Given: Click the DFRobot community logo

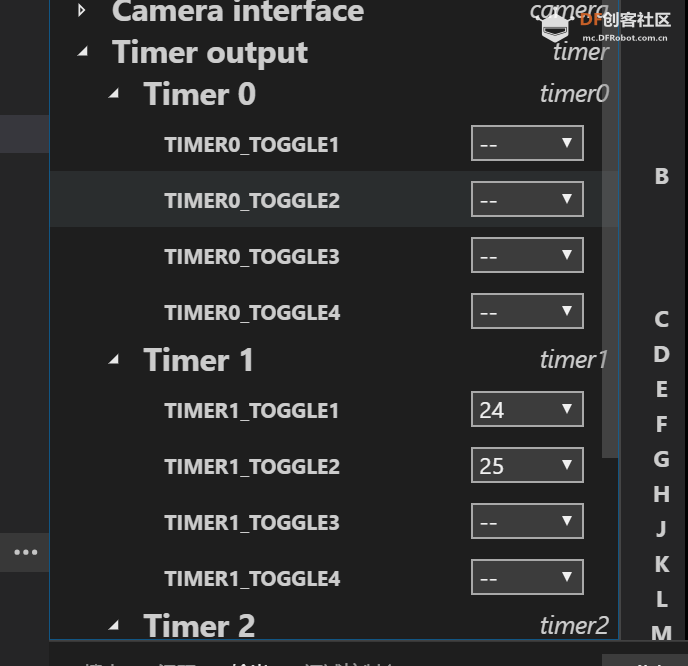Looking at the screenshot, I should (x=605, y=26).
